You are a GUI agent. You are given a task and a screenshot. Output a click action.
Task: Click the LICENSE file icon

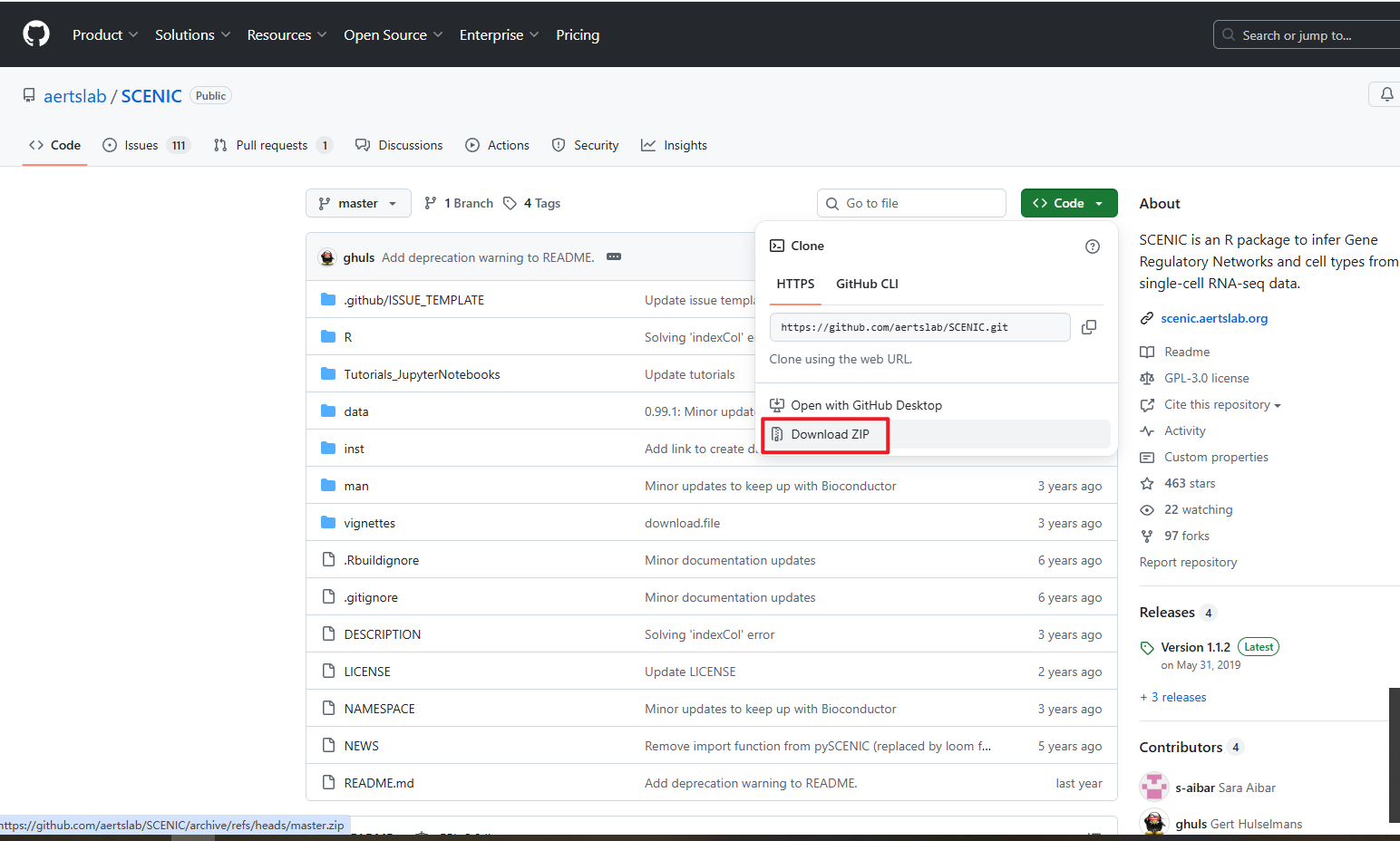click(x=328, y=671)
